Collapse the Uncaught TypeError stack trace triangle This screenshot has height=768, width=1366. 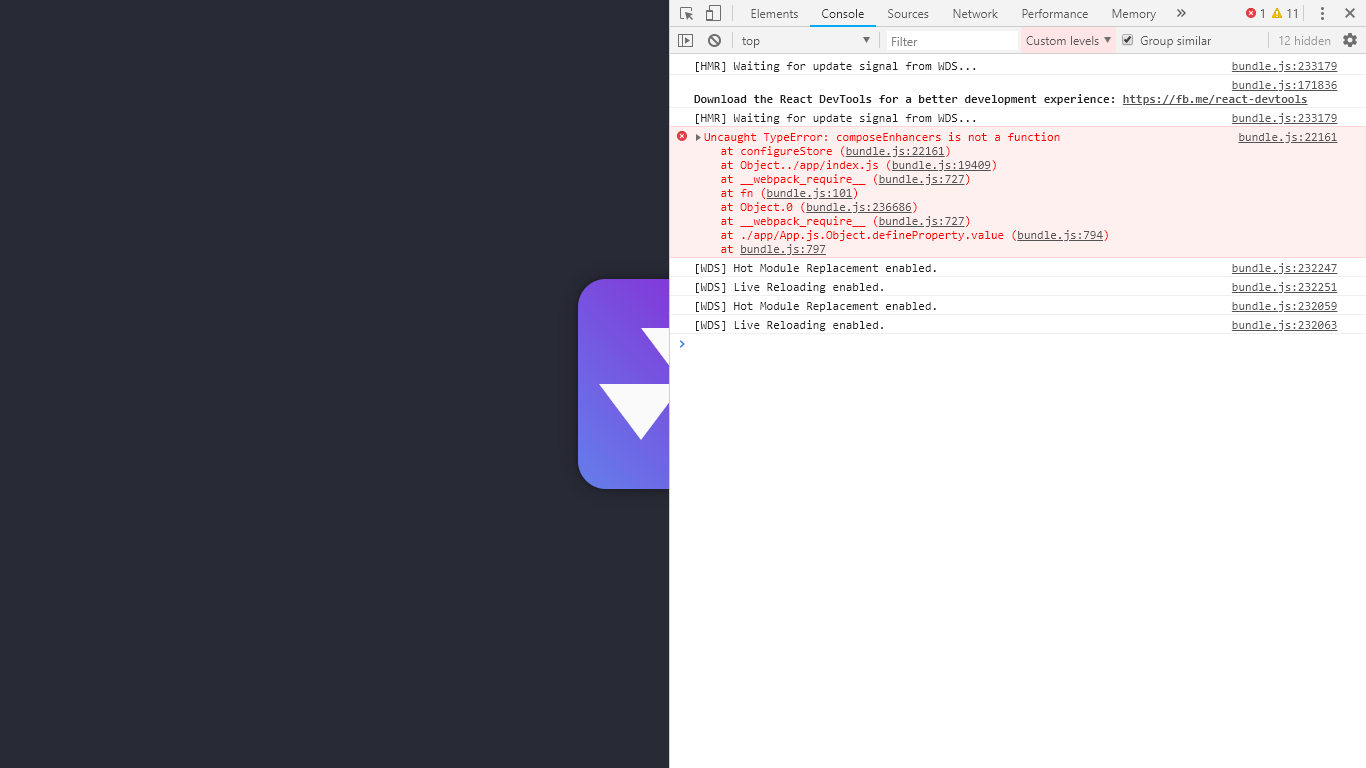pos(698,137)
